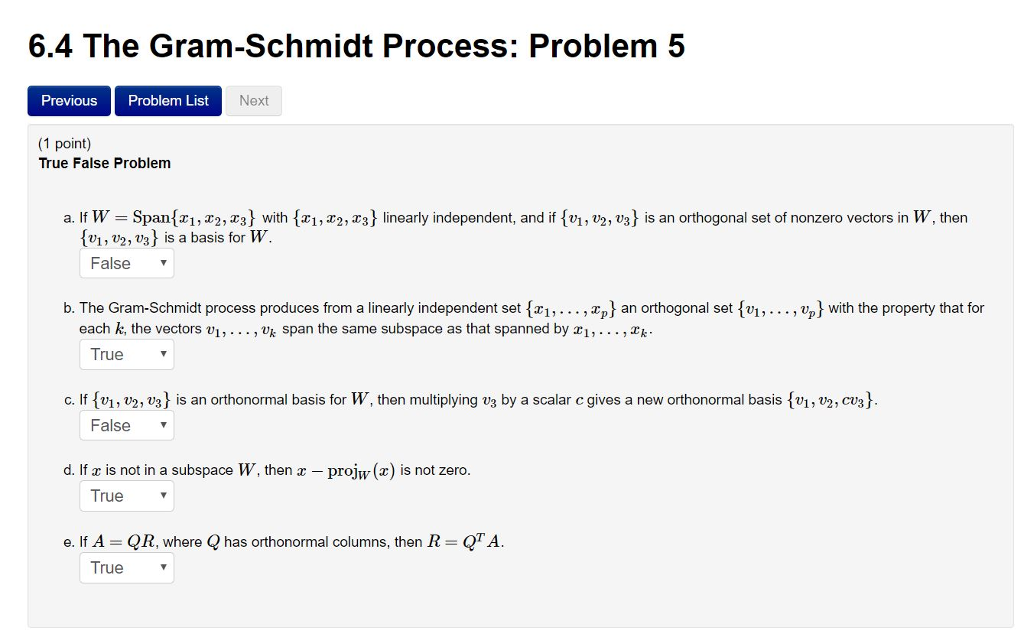Image resolution: width=1024 pixels, height=637 pixels.
Task: Open the Problem List
Action: click(167, 100)
